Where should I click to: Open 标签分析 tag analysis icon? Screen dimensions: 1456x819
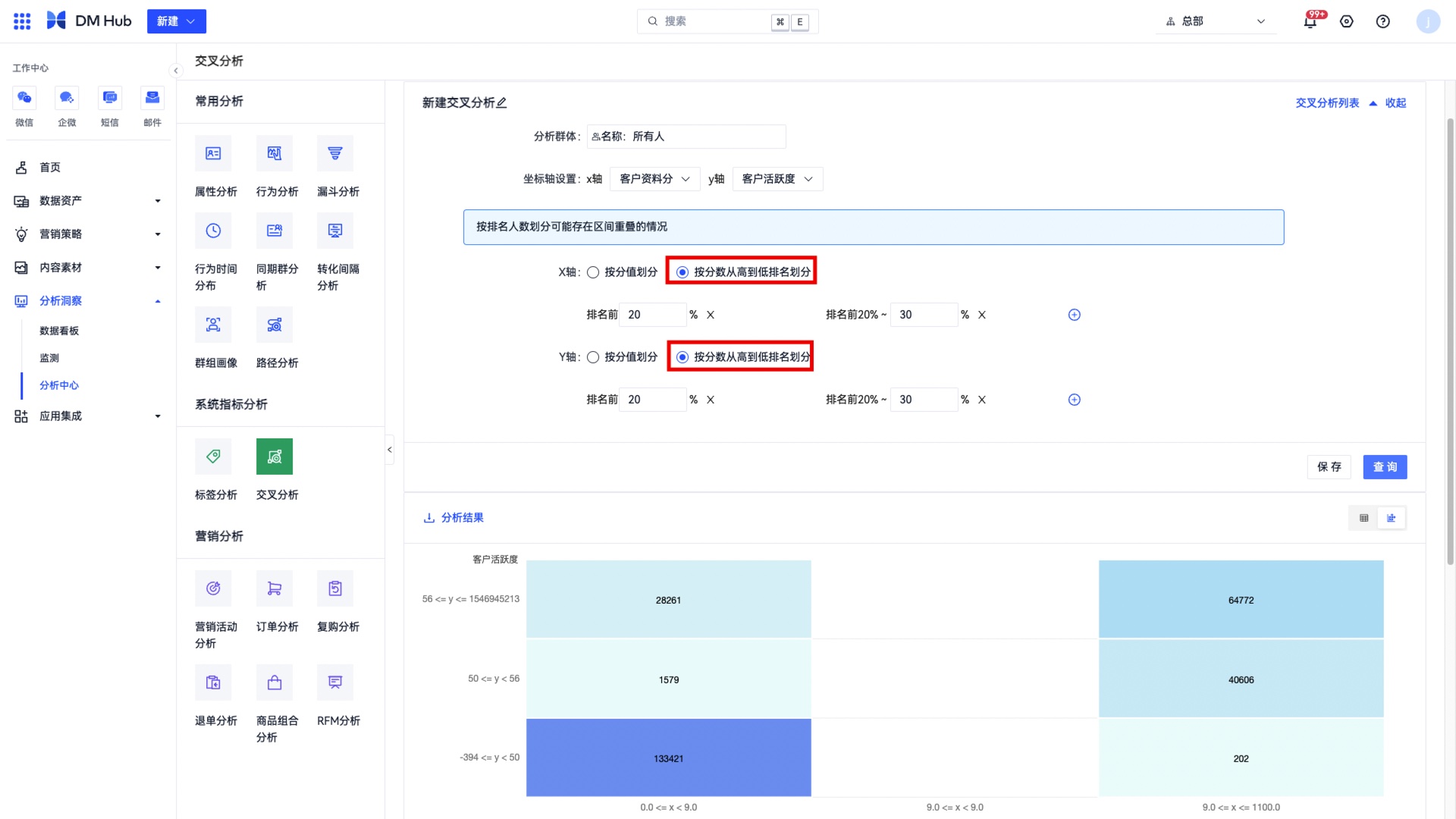pos(213,457)
